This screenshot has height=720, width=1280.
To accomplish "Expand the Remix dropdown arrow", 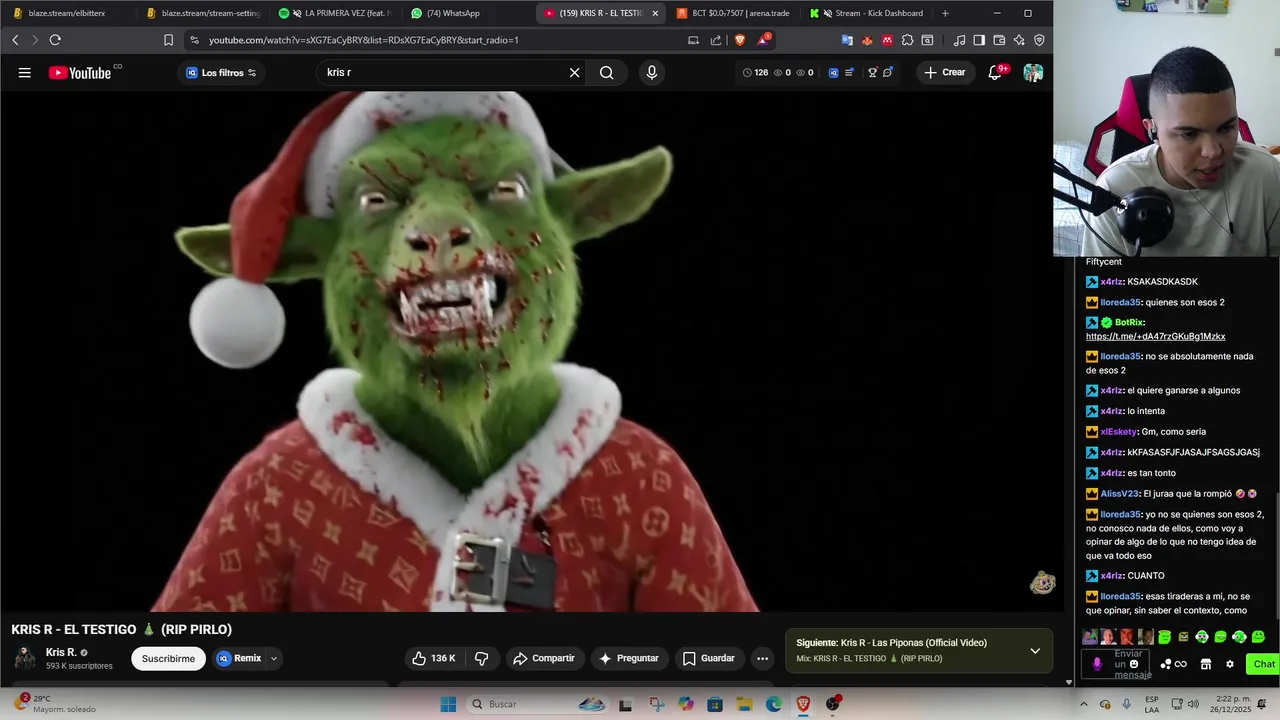I will (273, 658).
